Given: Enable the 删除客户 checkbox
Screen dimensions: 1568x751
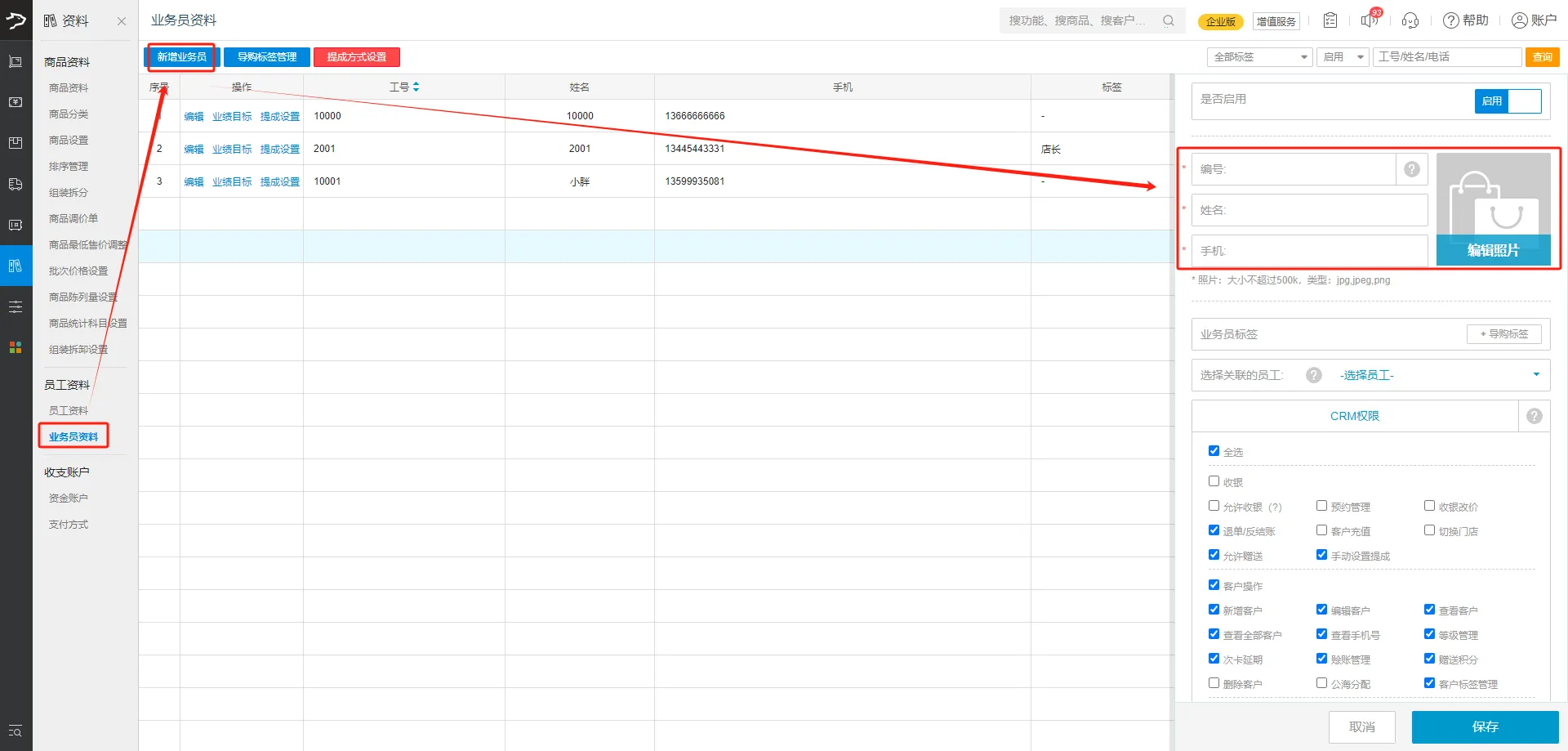Looking at the screenshot, I should coord(1214,683).
